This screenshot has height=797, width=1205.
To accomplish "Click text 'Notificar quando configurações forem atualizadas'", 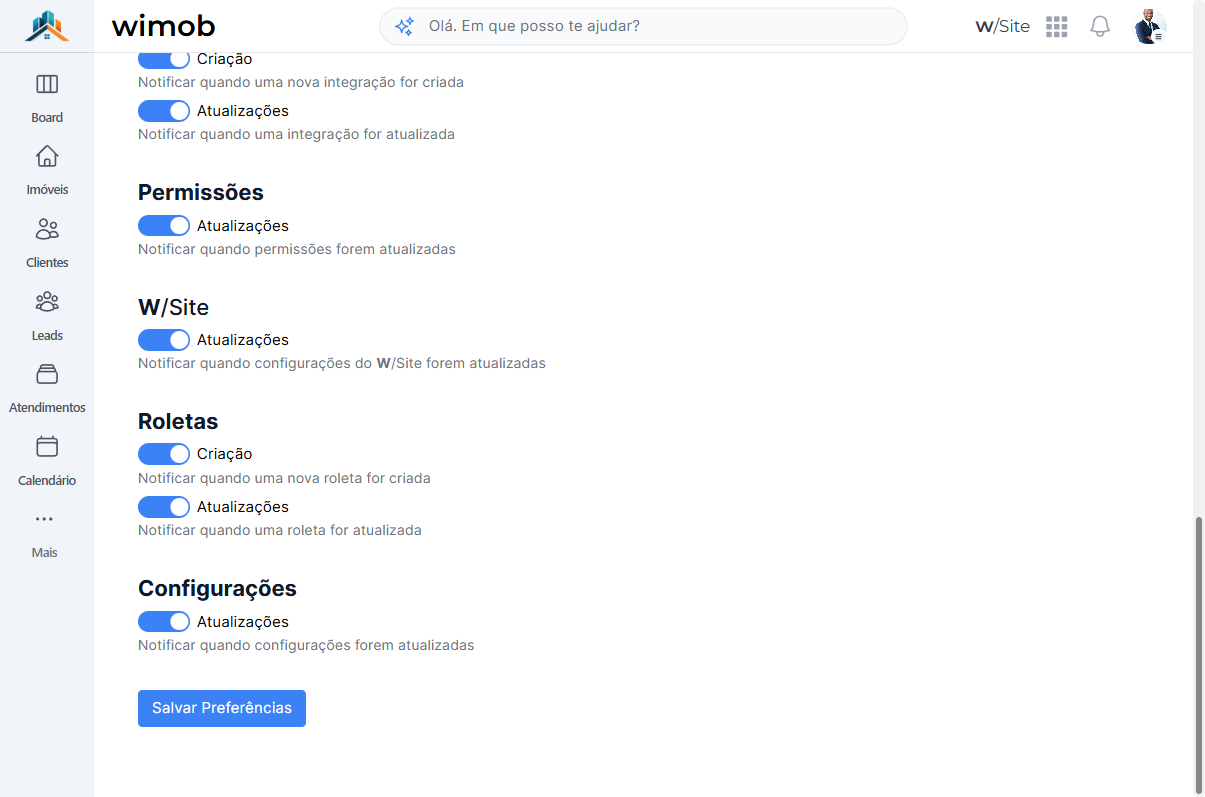I will tap(306, 645).
